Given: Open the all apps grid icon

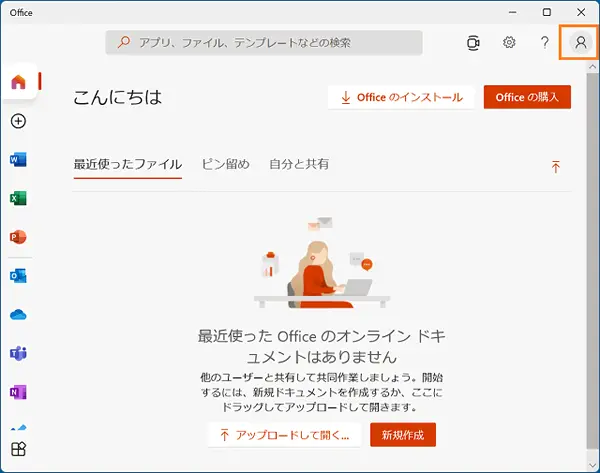Looking at the screenshot, I should click(x=18, y=449).
